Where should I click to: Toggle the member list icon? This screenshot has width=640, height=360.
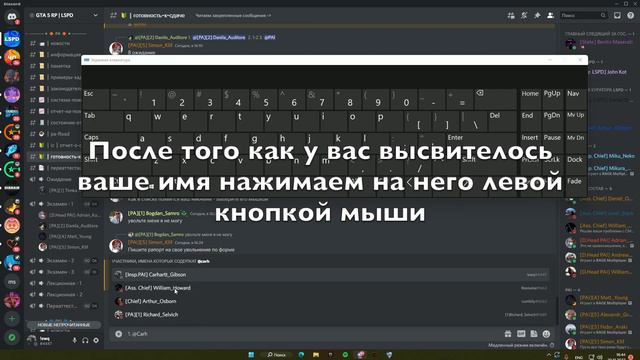point(550,16)
